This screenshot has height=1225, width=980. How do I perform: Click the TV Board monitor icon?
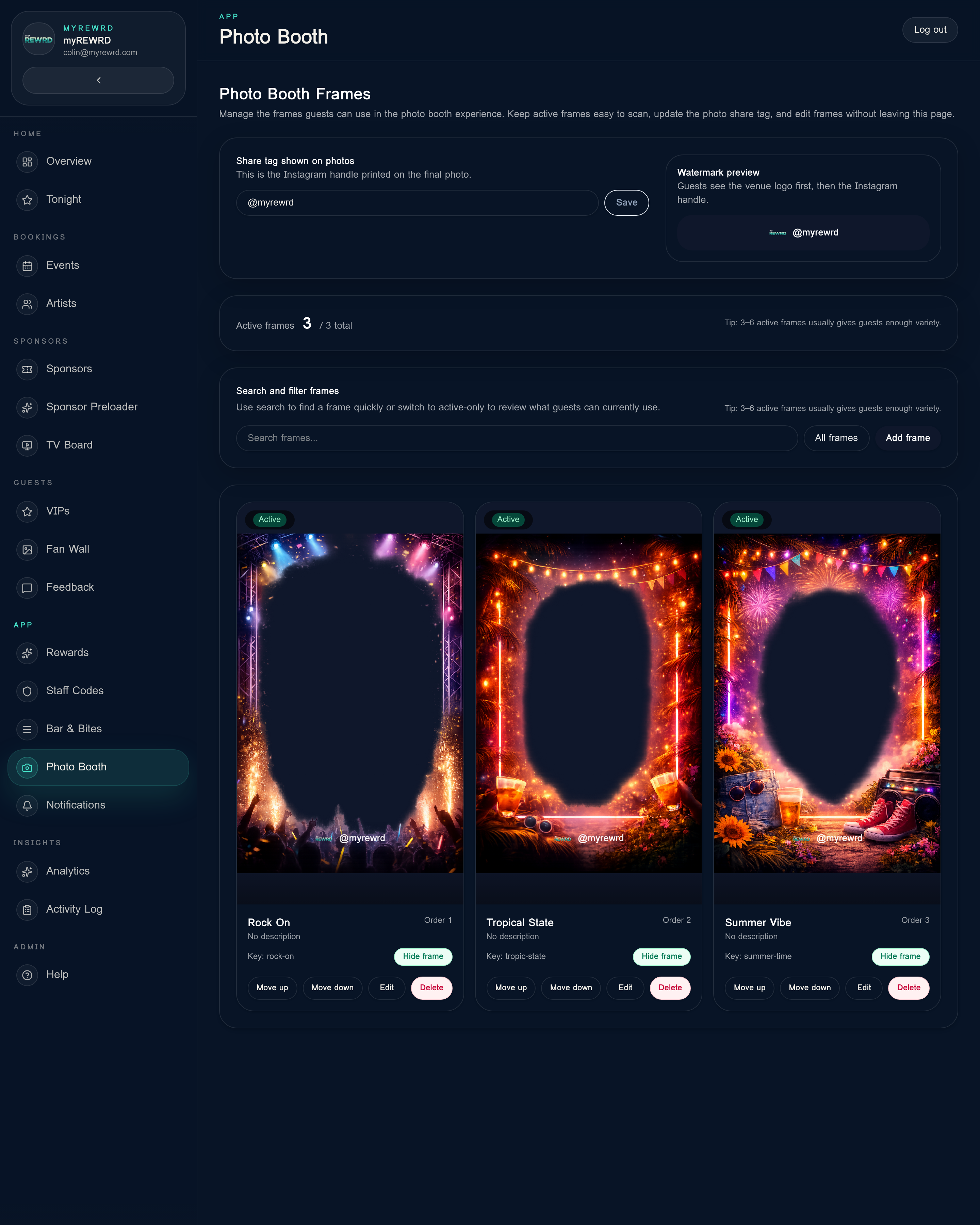[27, 445]
